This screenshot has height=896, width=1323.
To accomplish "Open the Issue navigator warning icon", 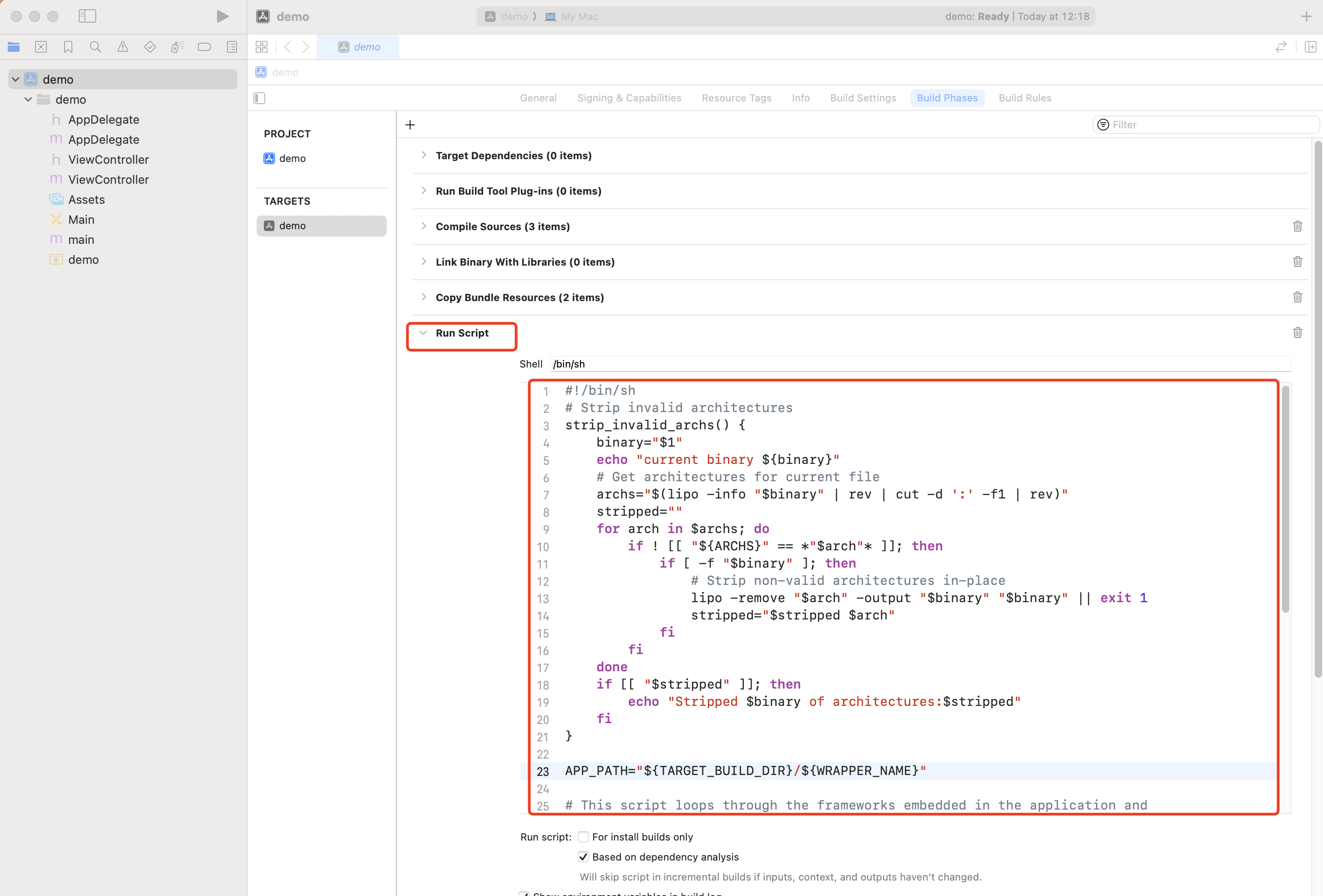I will 122,47.
